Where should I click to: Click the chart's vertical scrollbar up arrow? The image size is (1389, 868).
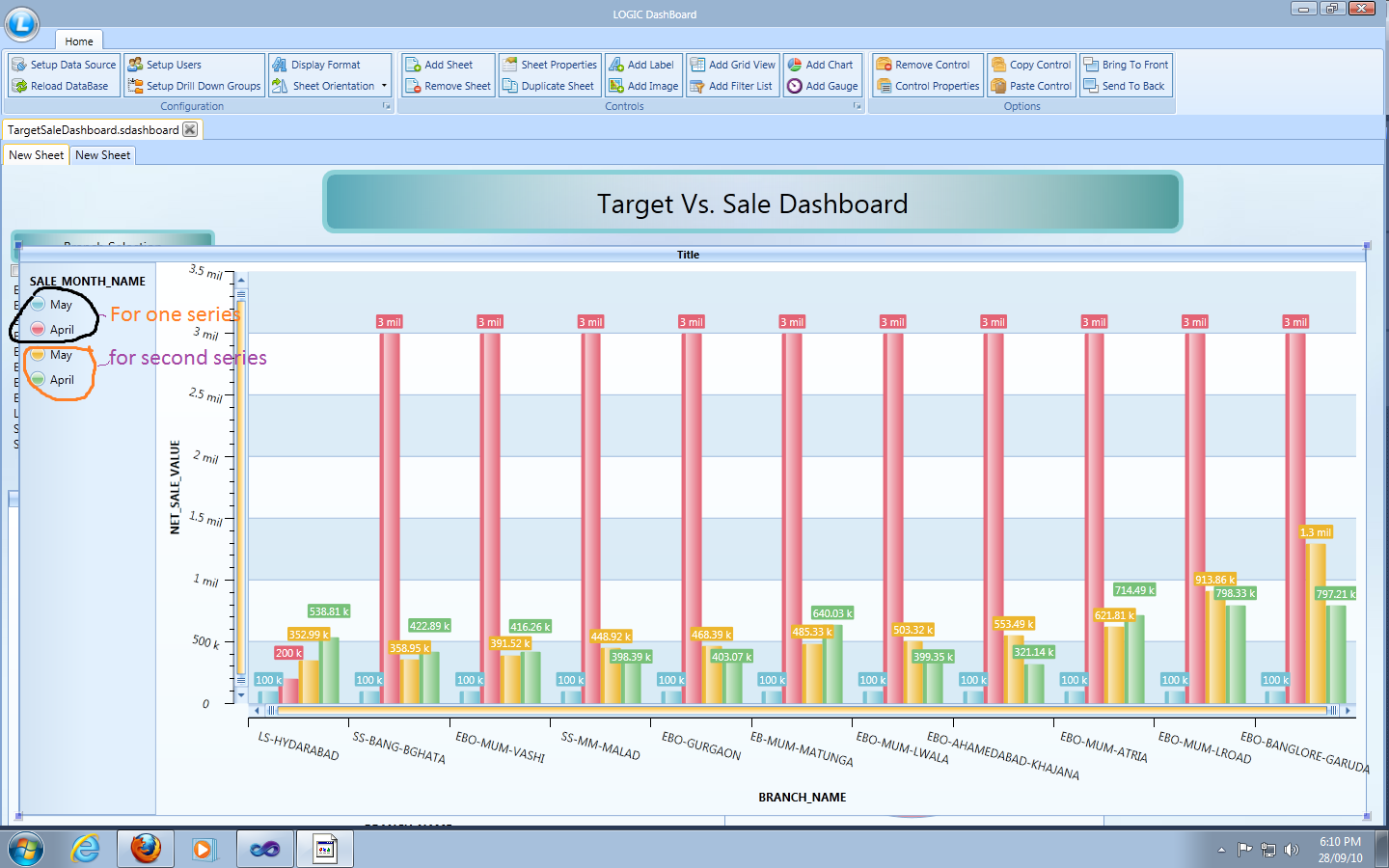(x=241, y=280)
